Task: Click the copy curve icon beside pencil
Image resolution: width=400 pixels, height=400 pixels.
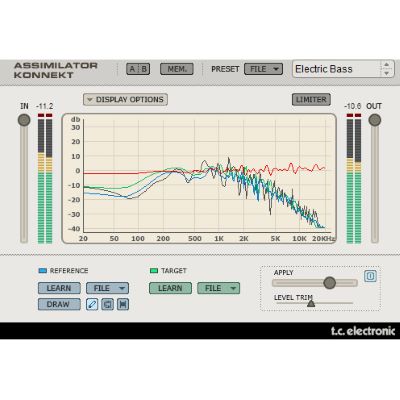Action: pyautogui.click(x=107, y=304)
